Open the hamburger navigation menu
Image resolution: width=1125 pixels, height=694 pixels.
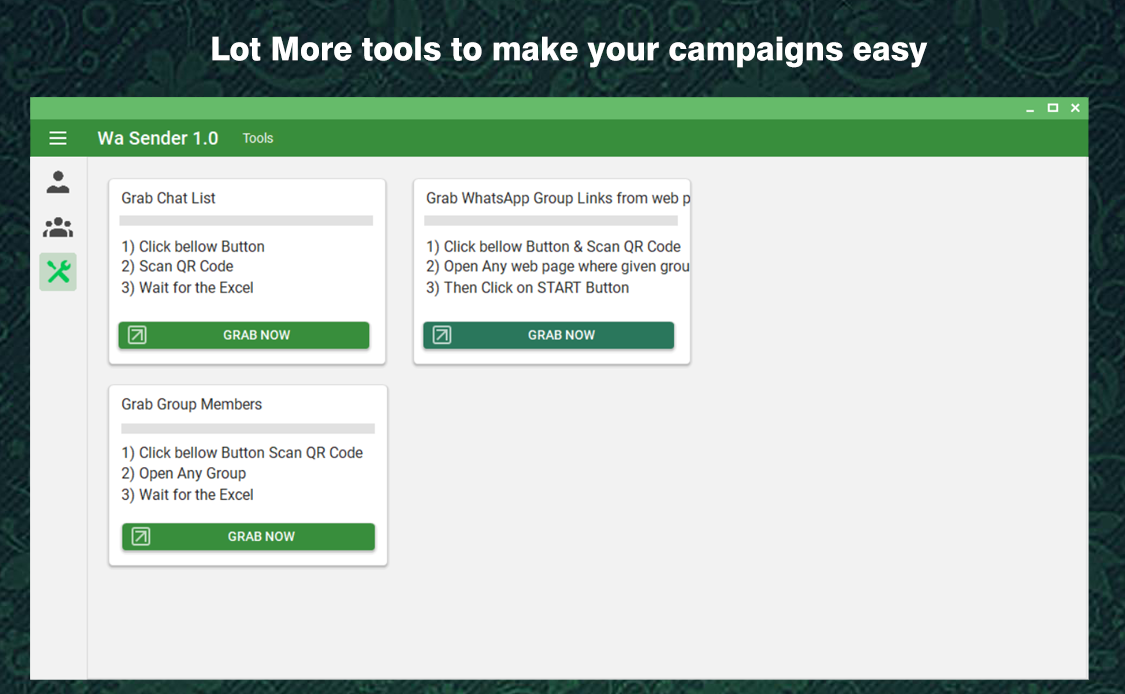[58, 138]
